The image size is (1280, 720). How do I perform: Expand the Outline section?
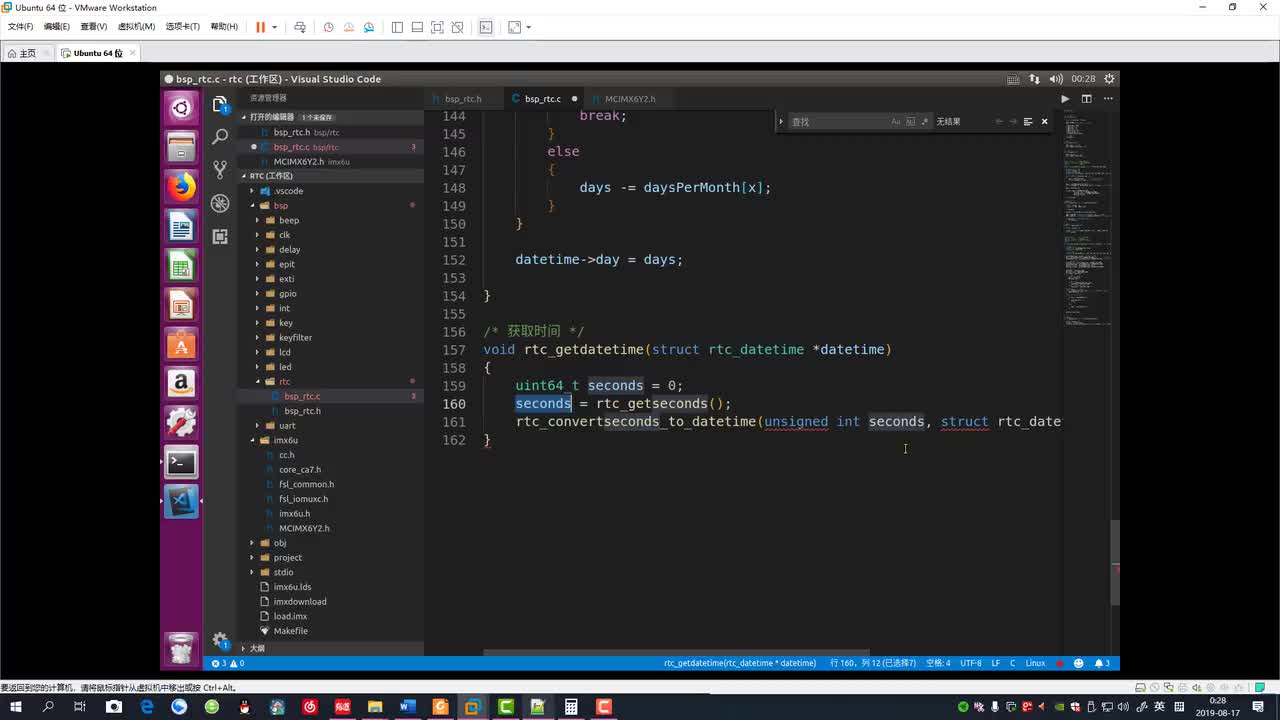coord(330,649)
